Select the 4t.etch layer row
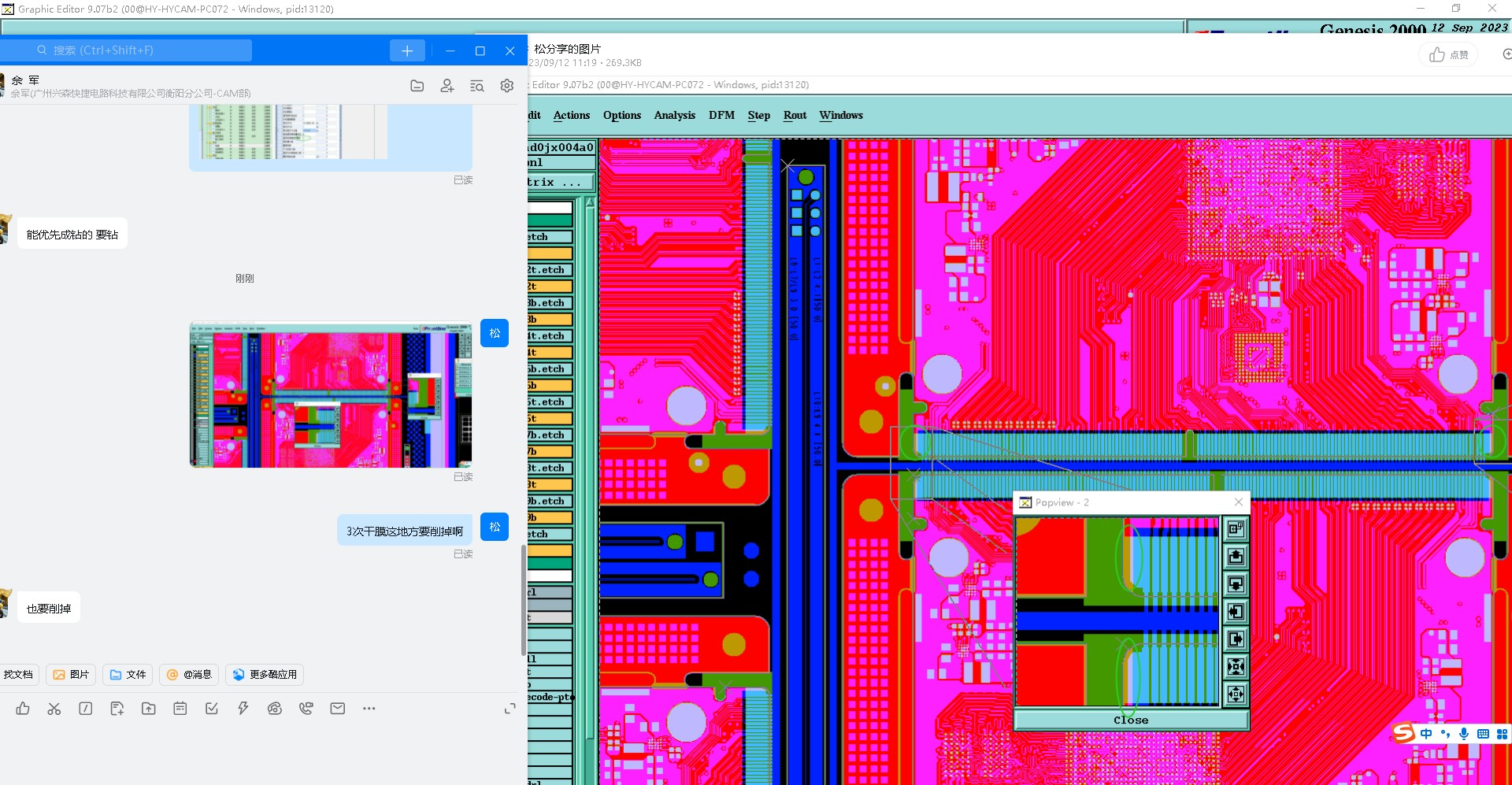This screenshot has height=785, width=1512. [550, 336]
